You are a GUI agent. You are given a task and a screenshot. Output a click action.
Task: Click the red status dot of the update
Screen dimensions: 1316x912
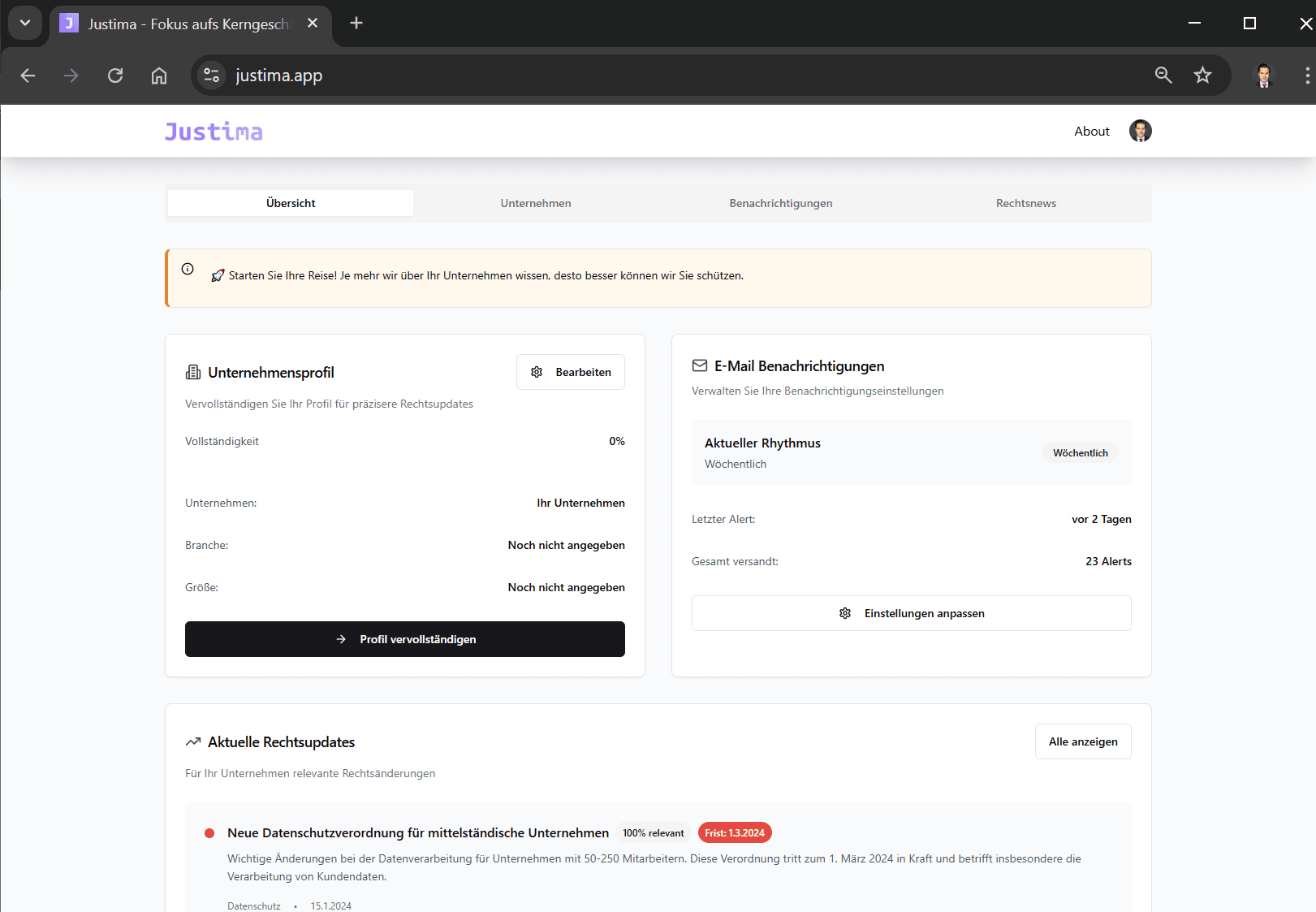[x=209, y=833]
